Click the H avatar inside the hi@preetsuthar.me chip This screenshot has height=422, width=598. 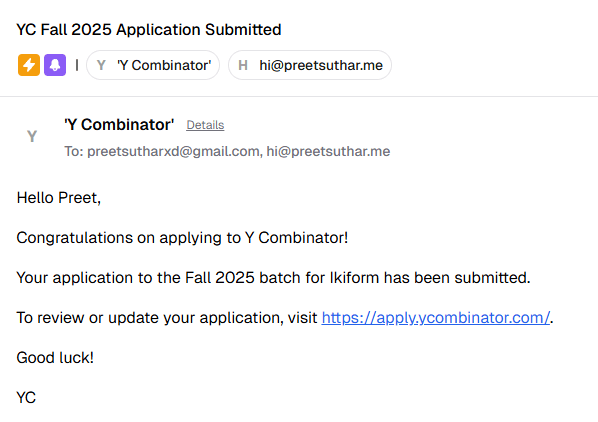point(243,65)
